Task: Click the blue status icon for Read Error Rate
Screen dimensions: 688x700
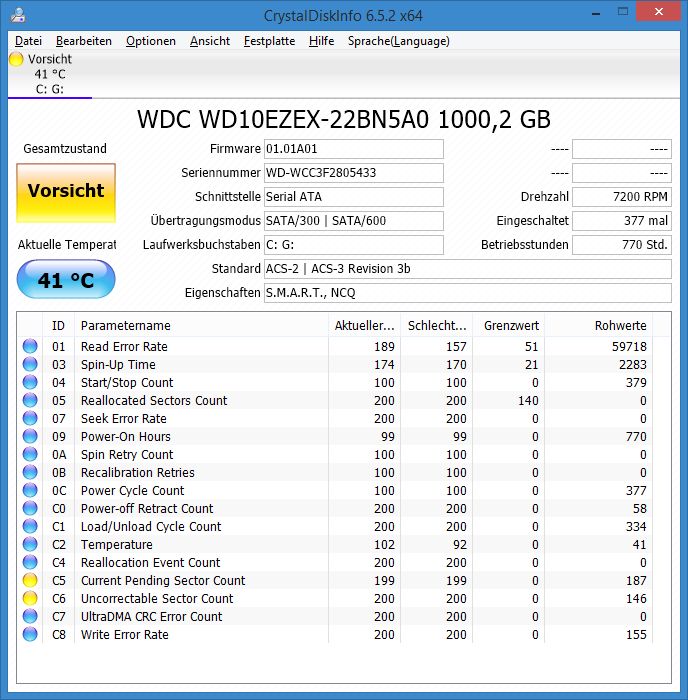Action: [30, 346]
